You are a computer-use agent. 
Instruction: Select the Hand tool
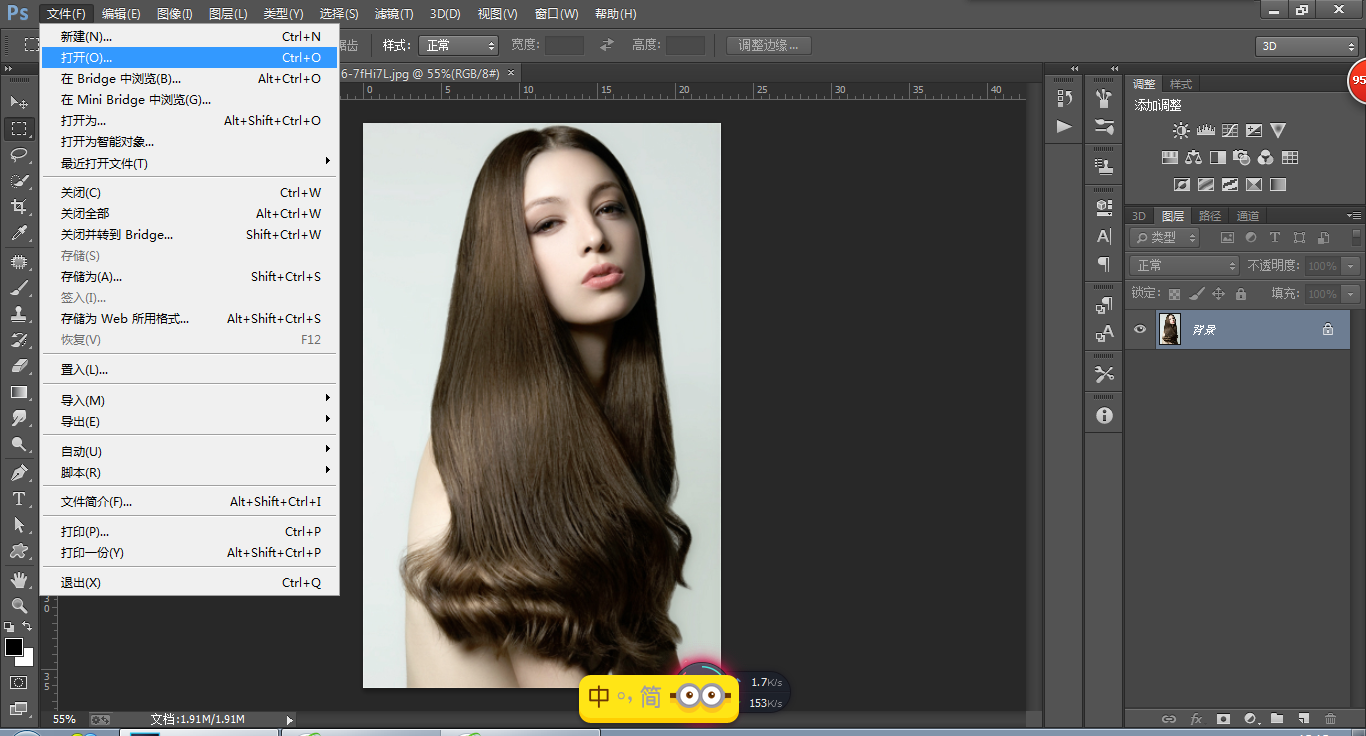[19, 579]
